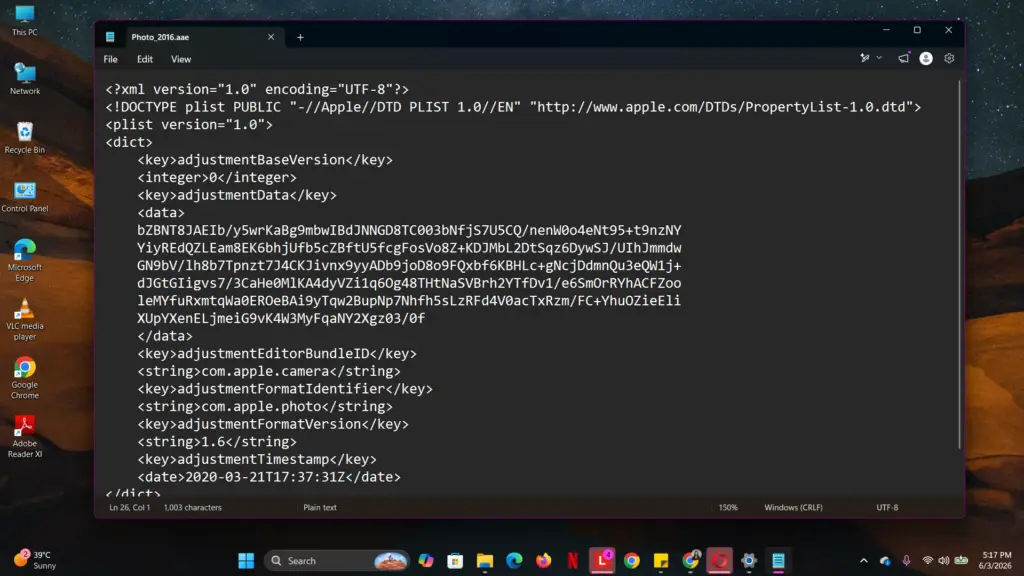Select the VLC media player shortcut

click(25, 319)
